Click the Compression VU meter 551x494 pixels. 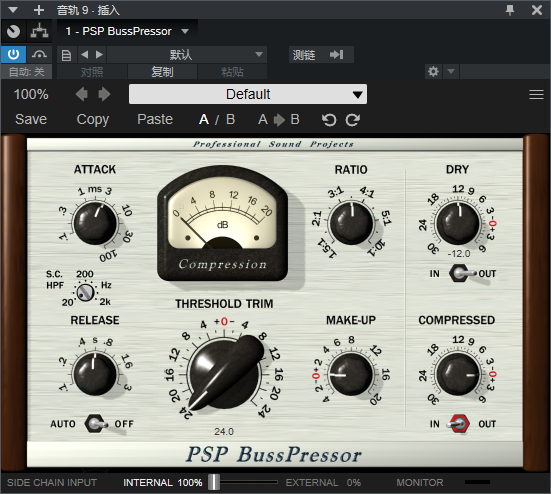222,223
